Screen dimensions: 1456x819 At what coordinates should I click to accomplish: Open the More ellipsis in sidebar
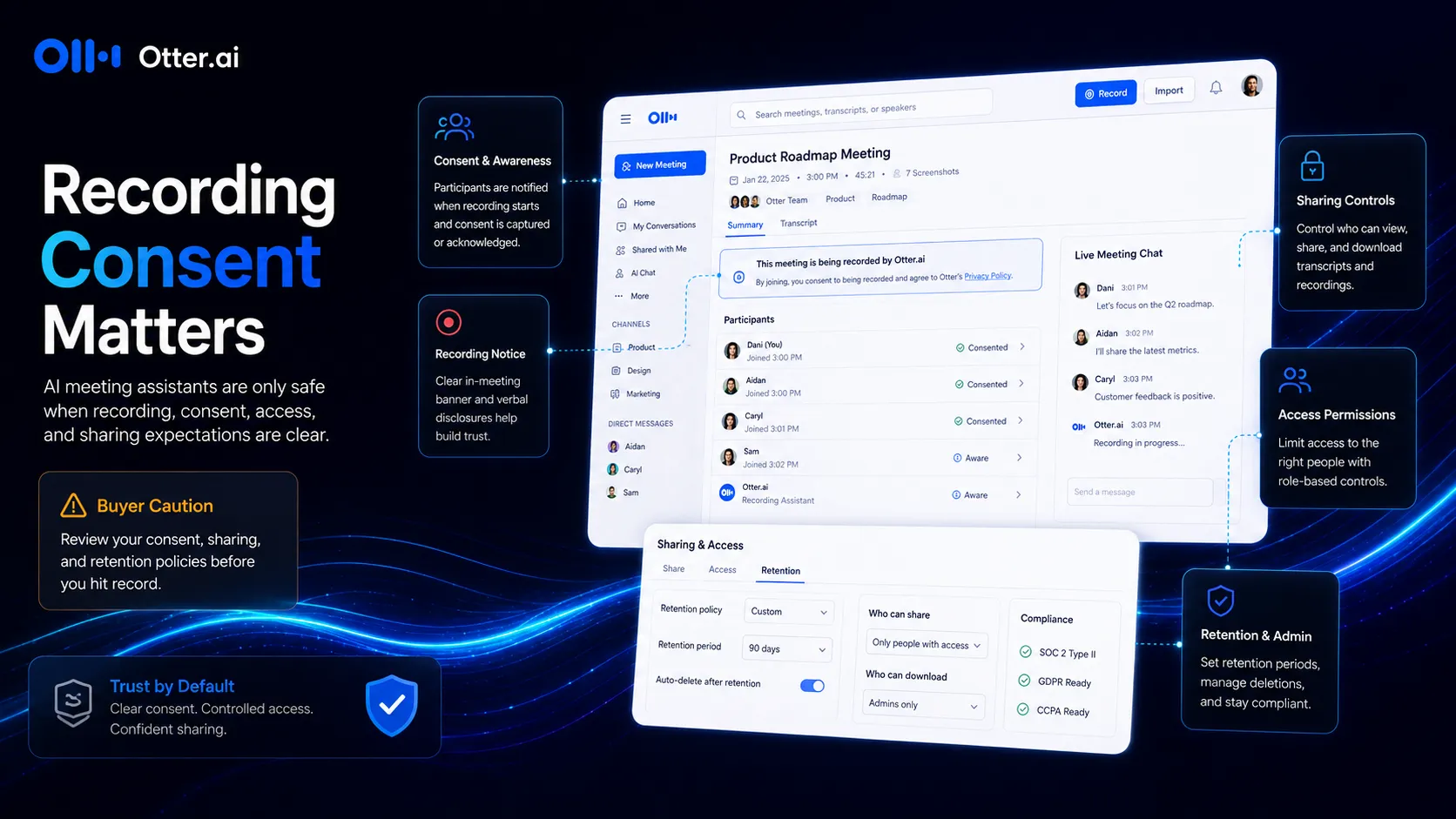coord(618,296)
